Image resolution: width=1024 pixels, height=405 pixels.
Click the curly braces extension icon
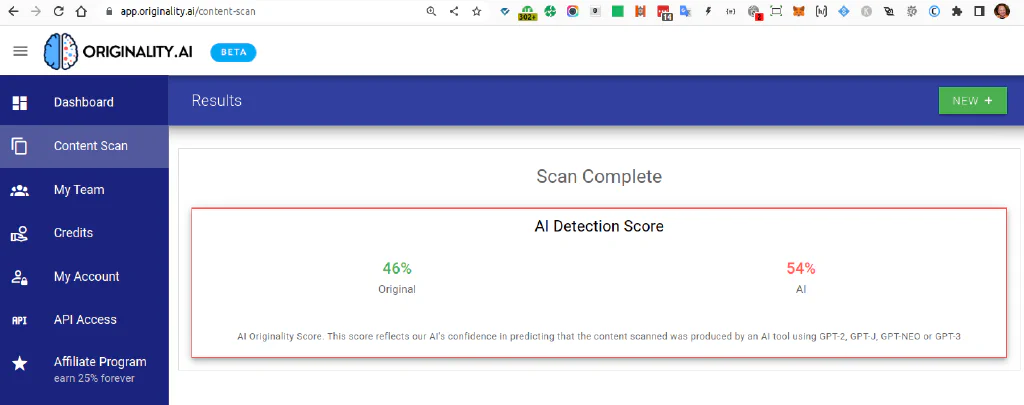730,11
